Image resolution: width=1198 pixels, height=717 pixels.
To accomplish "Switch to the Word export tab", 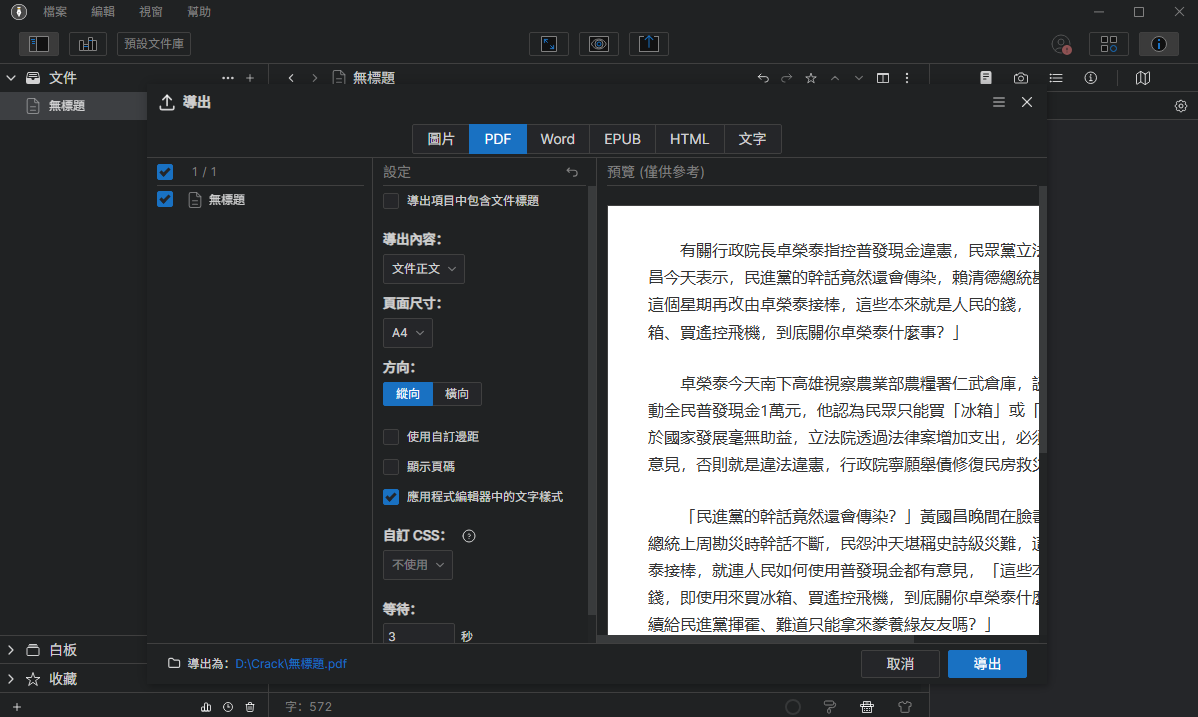I will (x=557, y=139).
